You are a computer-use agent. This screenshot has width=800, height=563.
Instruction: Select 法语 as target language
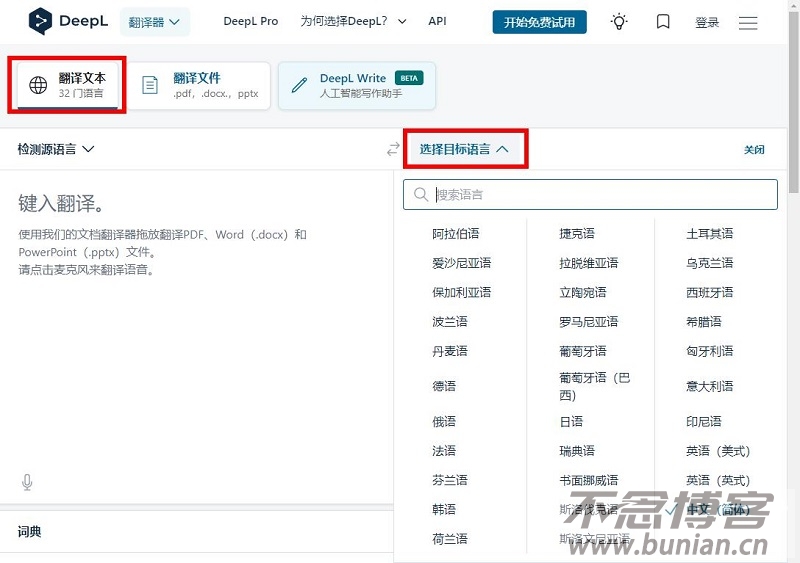(444, 451)
